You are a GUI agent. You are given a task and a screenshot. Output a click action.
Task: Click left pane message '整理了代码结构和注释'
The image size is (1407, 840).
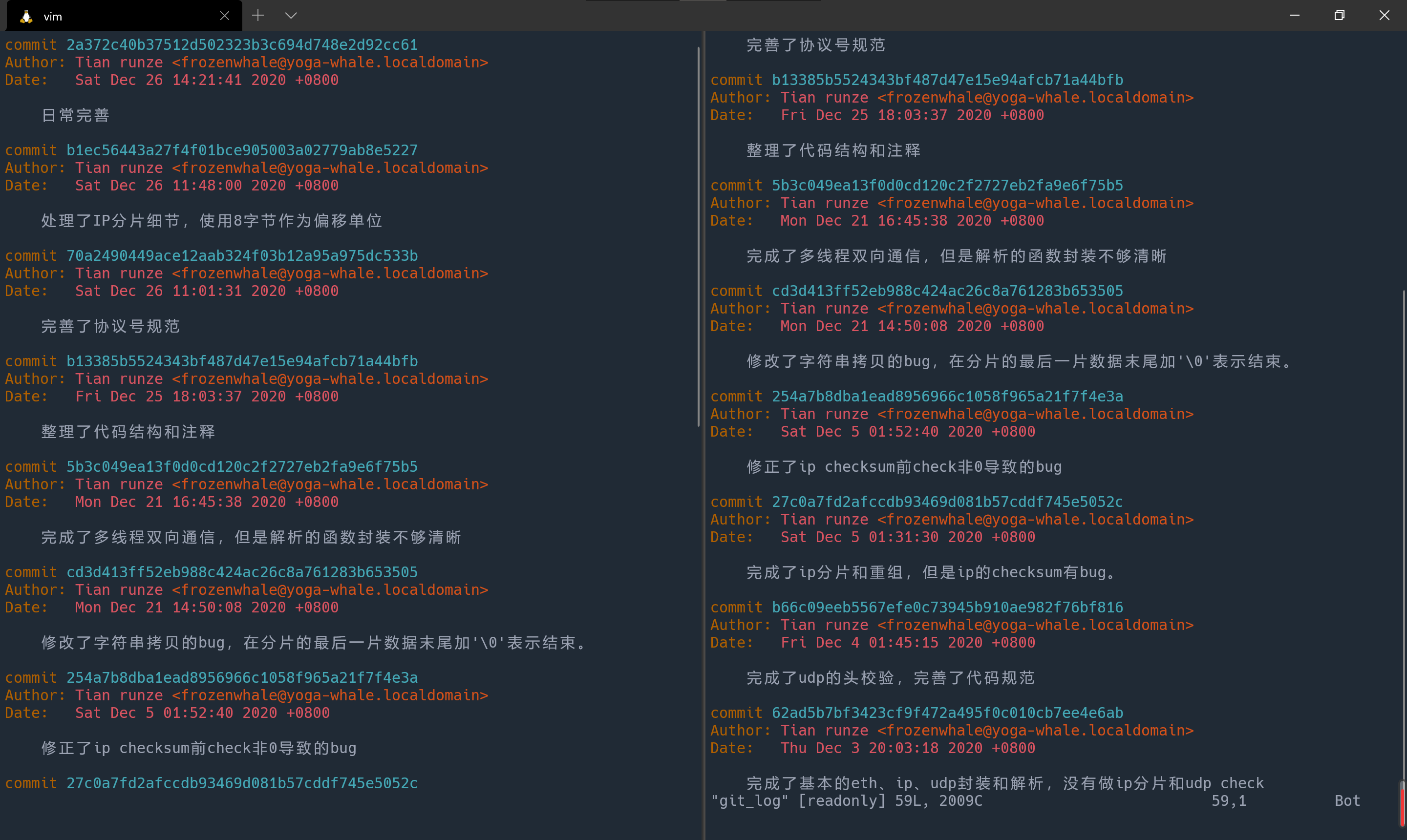[128, 432]
